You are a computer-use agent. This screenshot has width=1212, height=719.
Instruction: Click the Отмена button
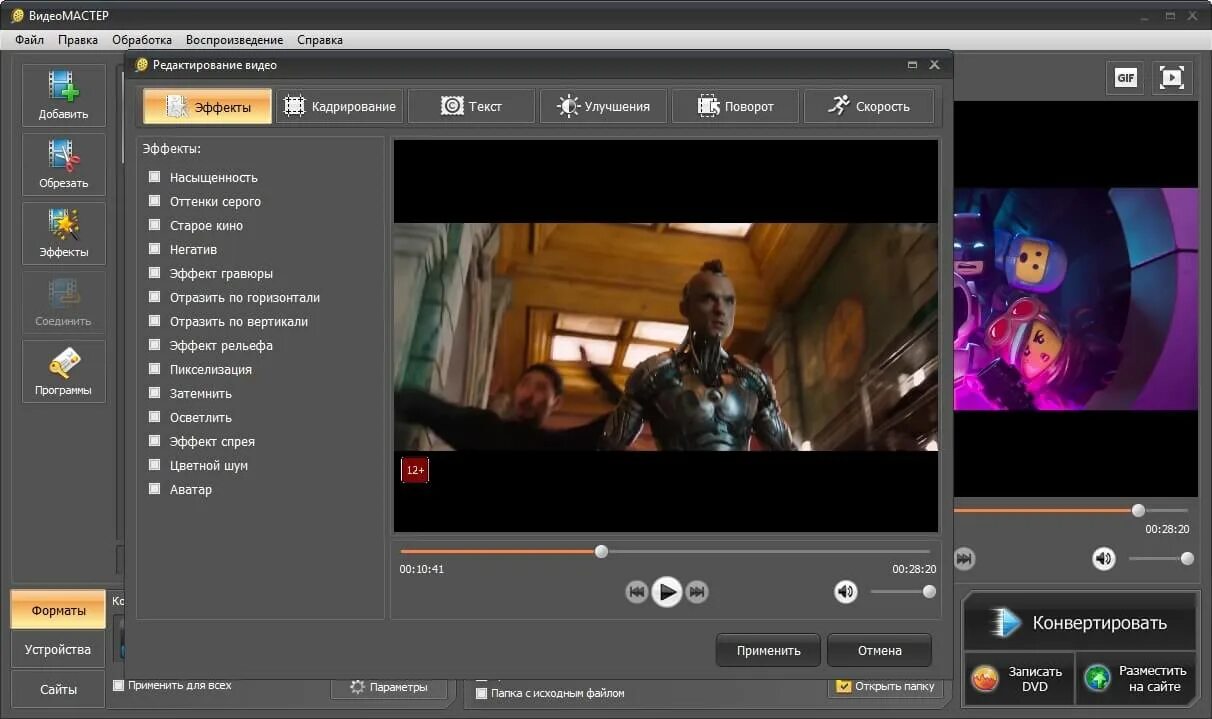879,650
